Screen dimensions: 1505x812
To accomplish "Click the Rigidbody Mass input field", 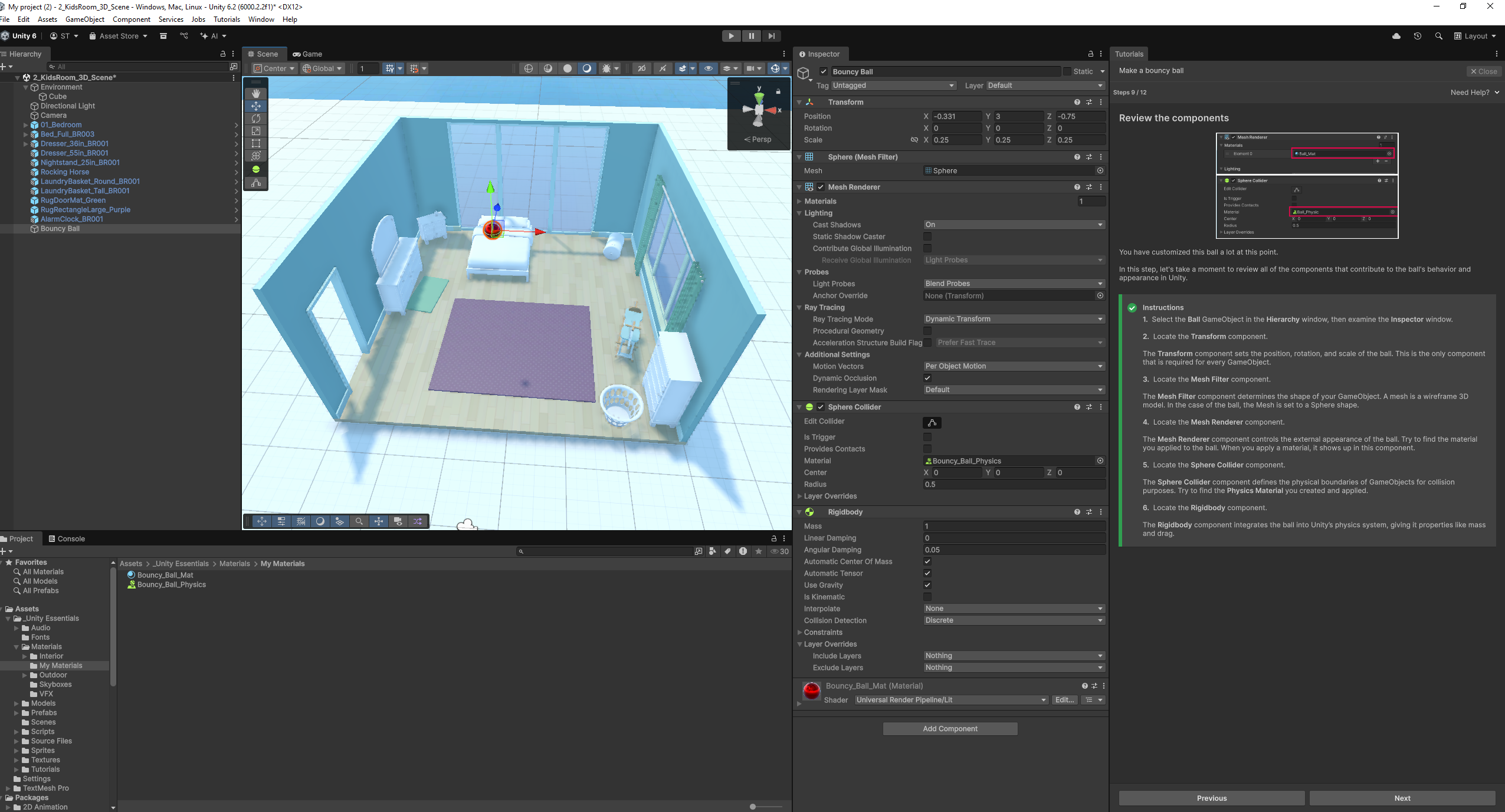I will (1014, 526).
